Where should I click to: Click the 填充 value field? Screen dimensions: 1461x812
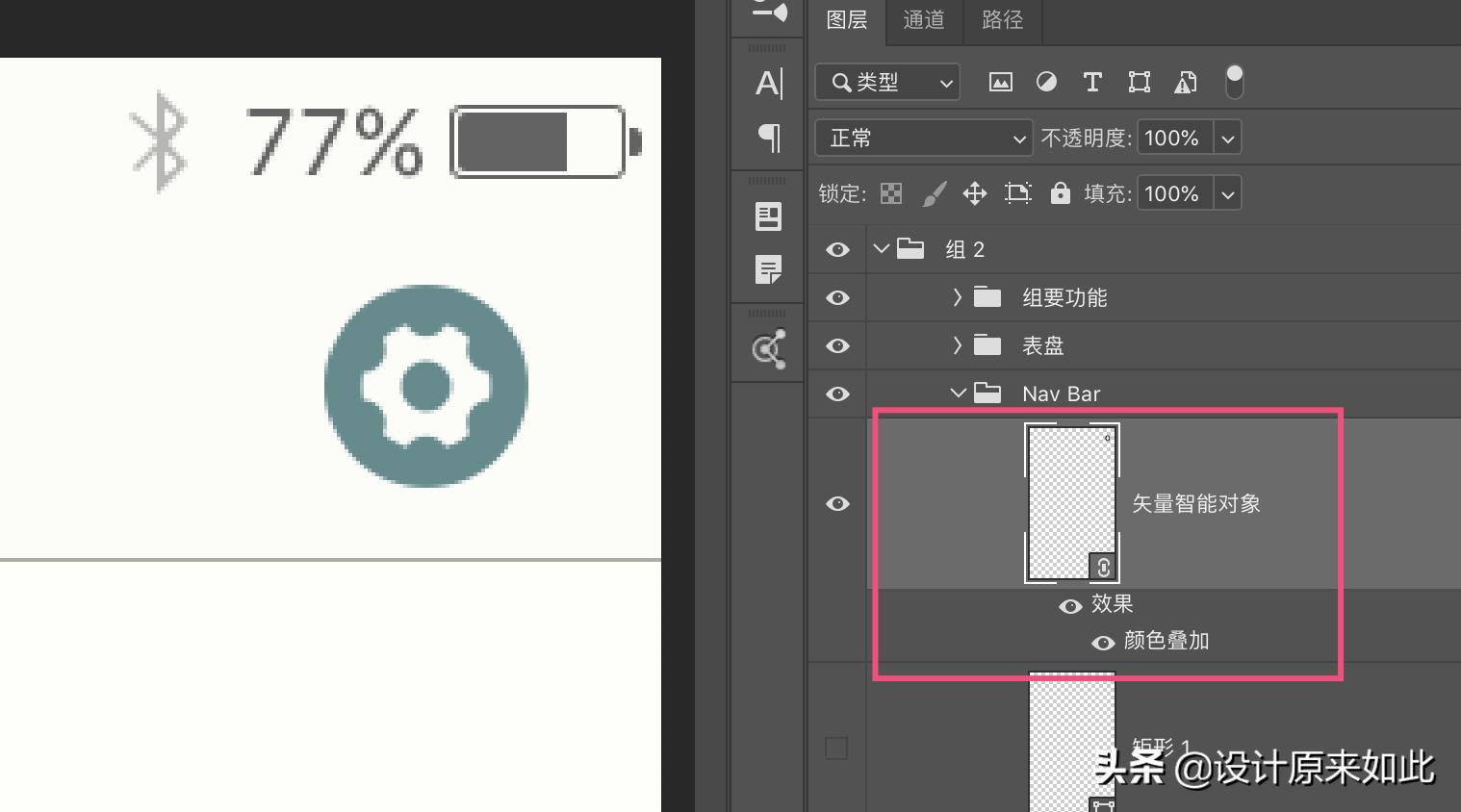coord(1175,194)
